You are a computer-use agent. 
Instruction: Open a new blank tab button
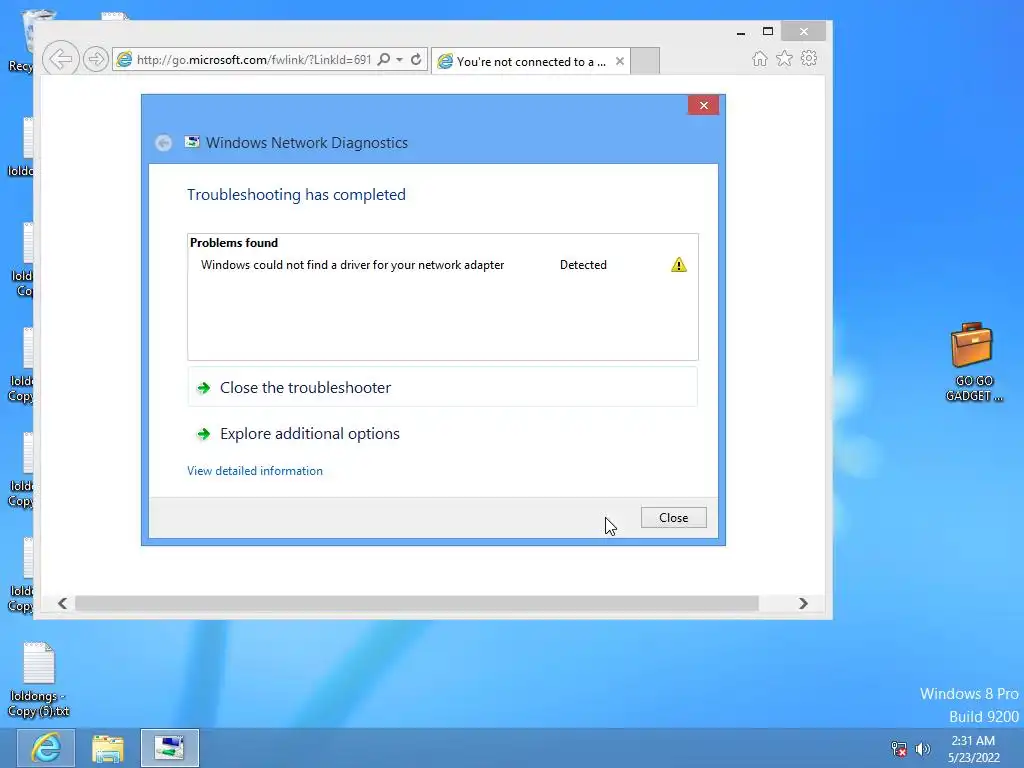[x=645, y=61]
